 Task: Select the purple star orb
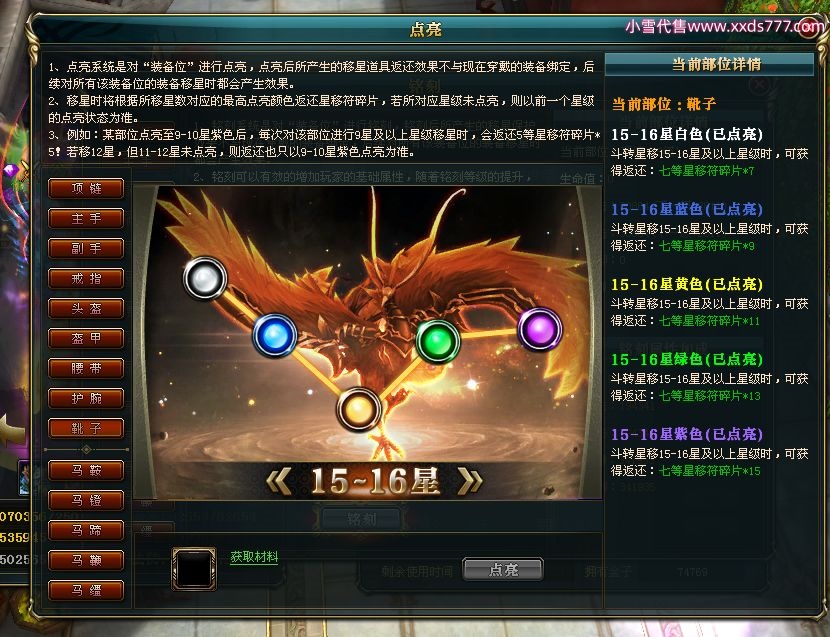coord(539,329)
